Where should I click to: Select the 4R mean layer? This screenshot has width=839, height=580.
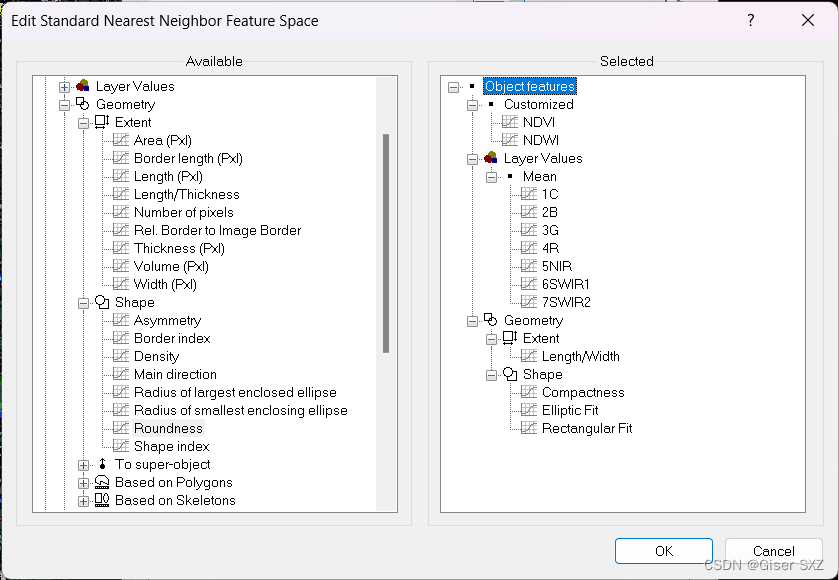point(550,248)
